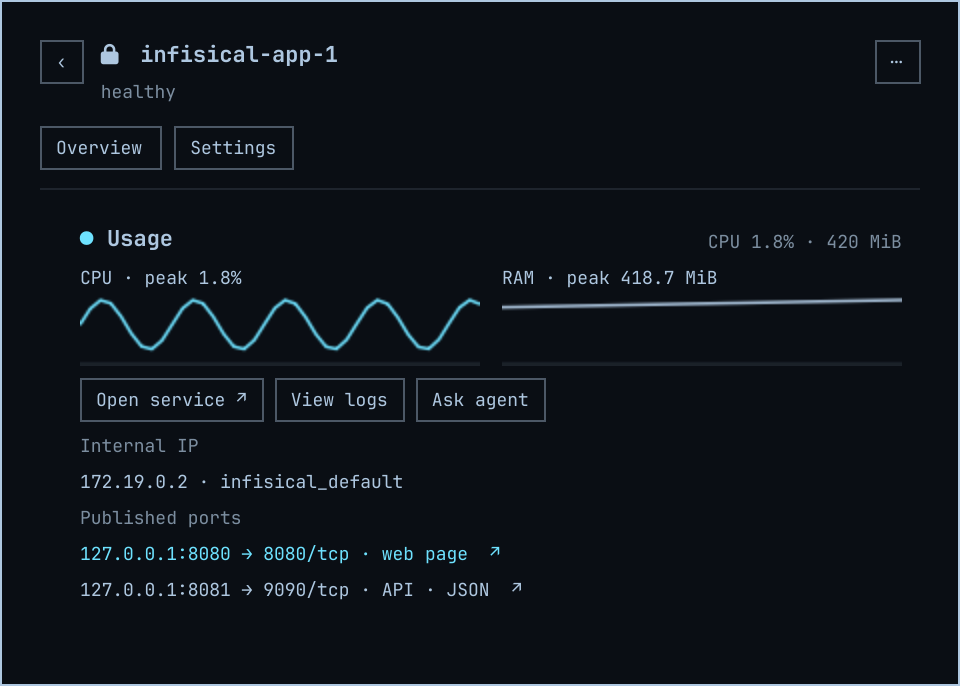Screen dimensions: 960x686
Task: Click the Open service button
Action: [172, 400]
